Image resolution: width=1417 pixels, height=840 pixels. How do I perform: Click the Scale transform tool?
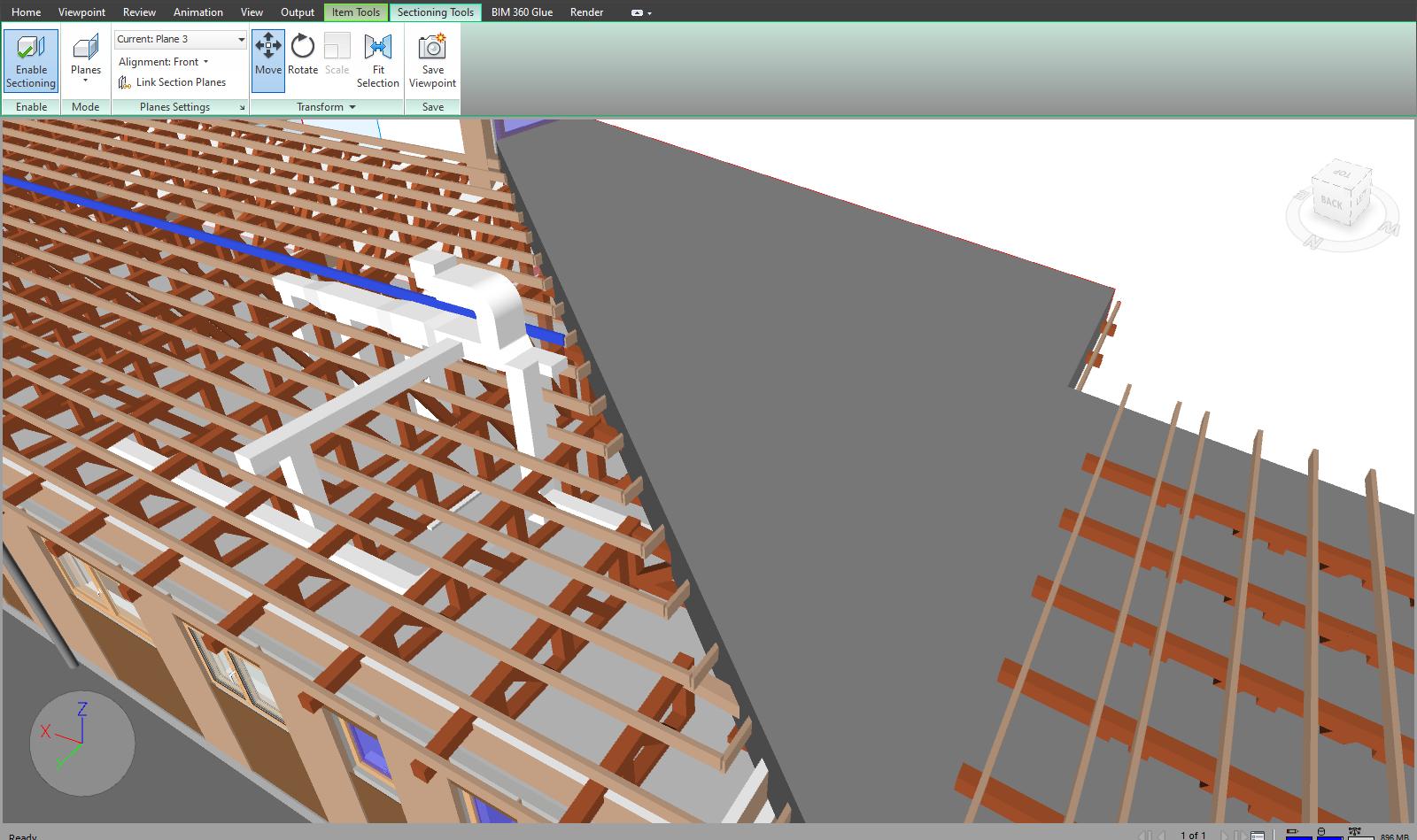coord(337,61)
